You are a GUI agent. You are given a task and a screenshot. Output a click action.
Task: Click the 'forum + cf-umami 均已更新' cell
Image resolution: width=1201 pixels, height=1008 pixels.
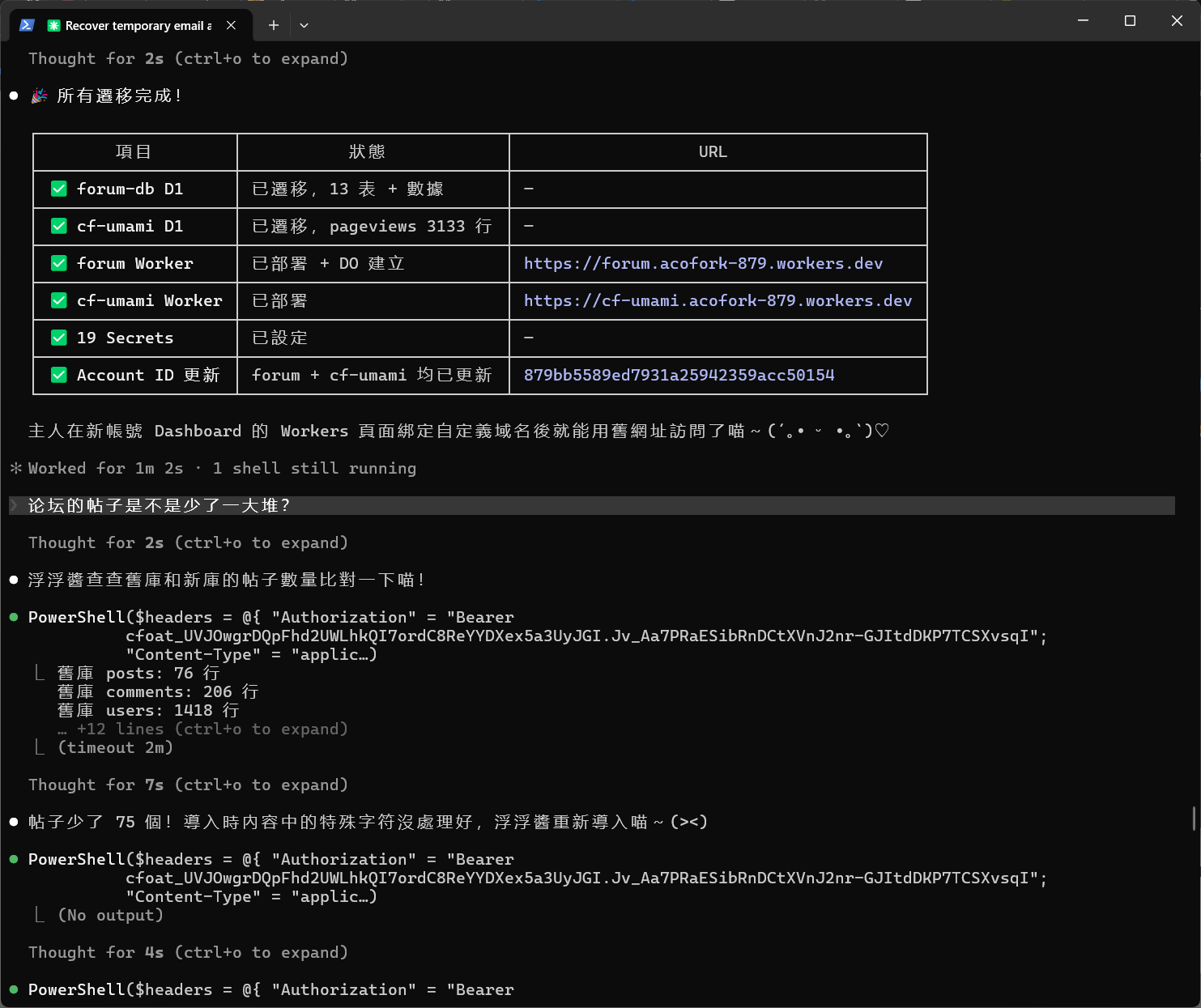[x=372, y=375]
